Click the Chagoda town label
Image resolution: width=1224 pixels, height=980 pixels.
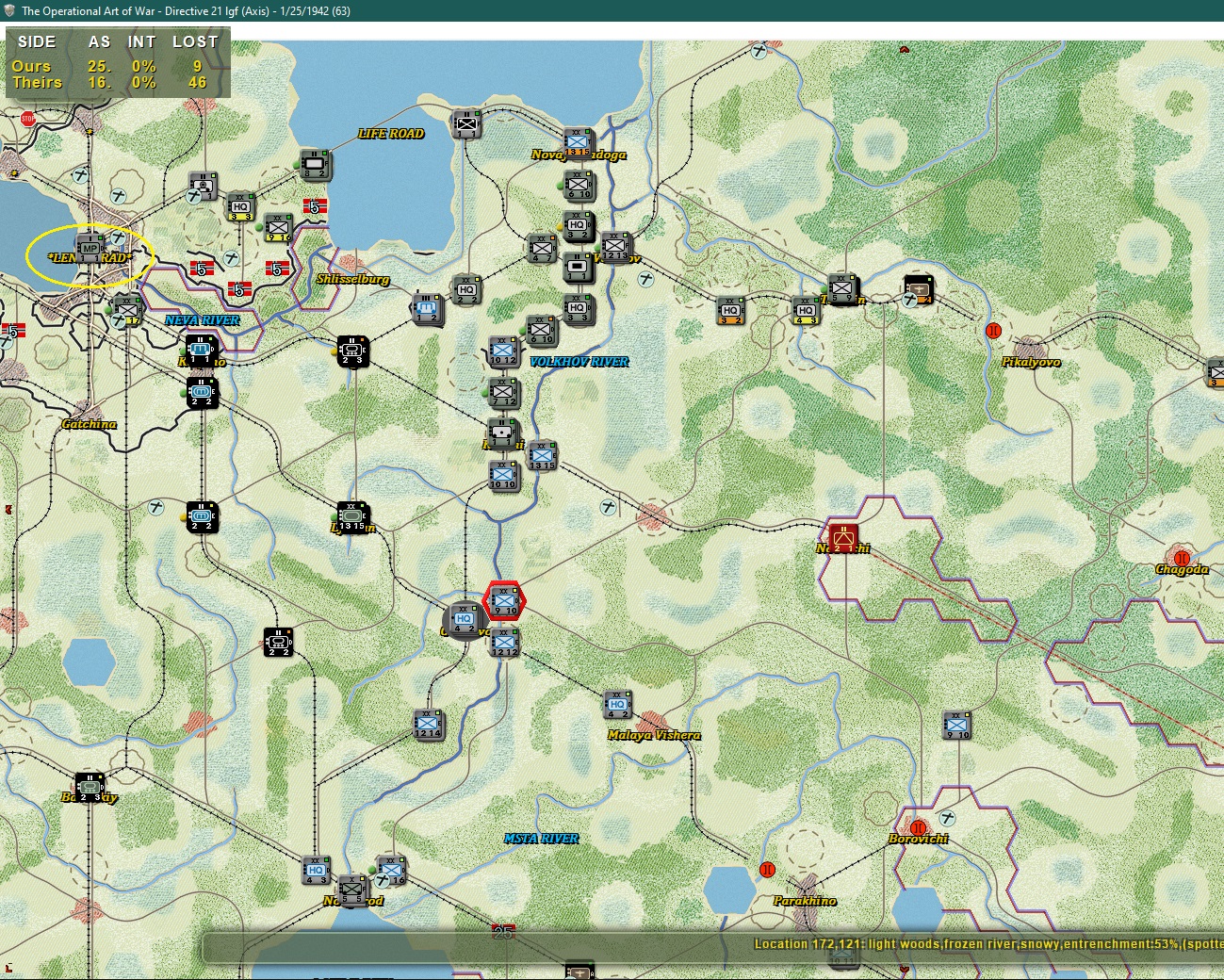[1182, 569]
